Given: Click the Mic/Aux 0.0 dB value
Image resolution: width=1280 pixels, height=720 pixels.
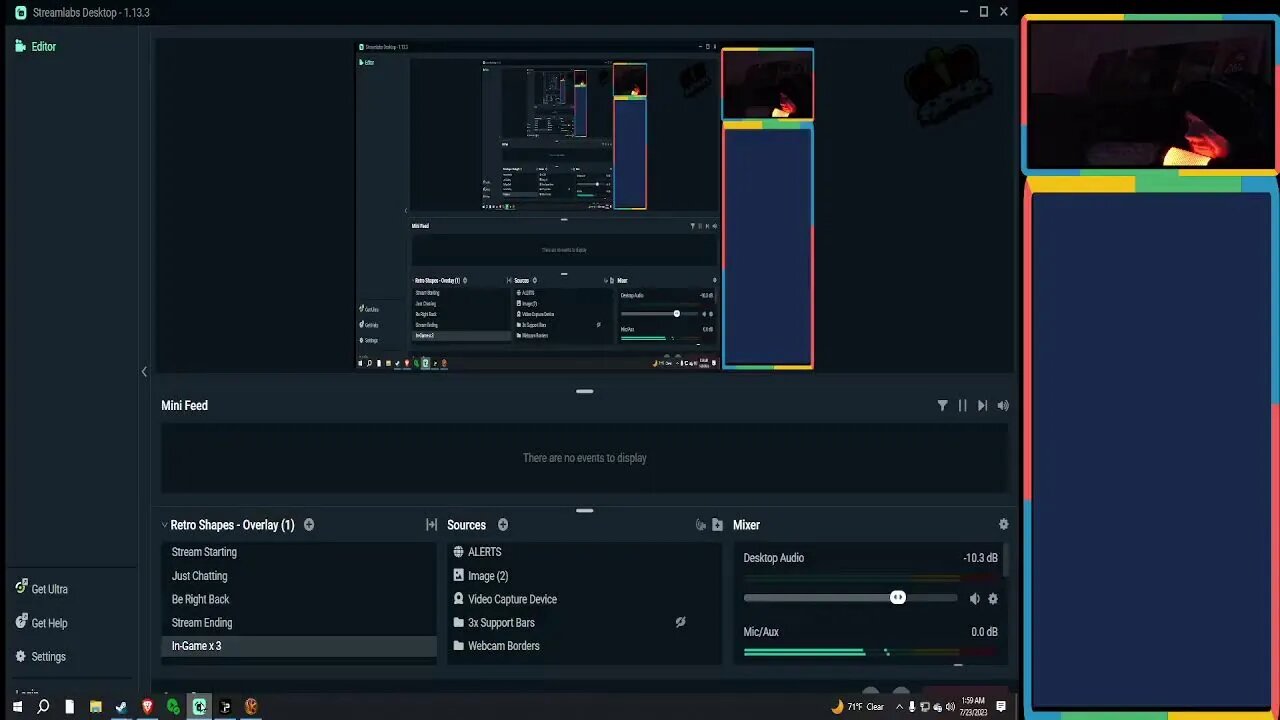Looking at the screenshot, I should pos(984,632).
